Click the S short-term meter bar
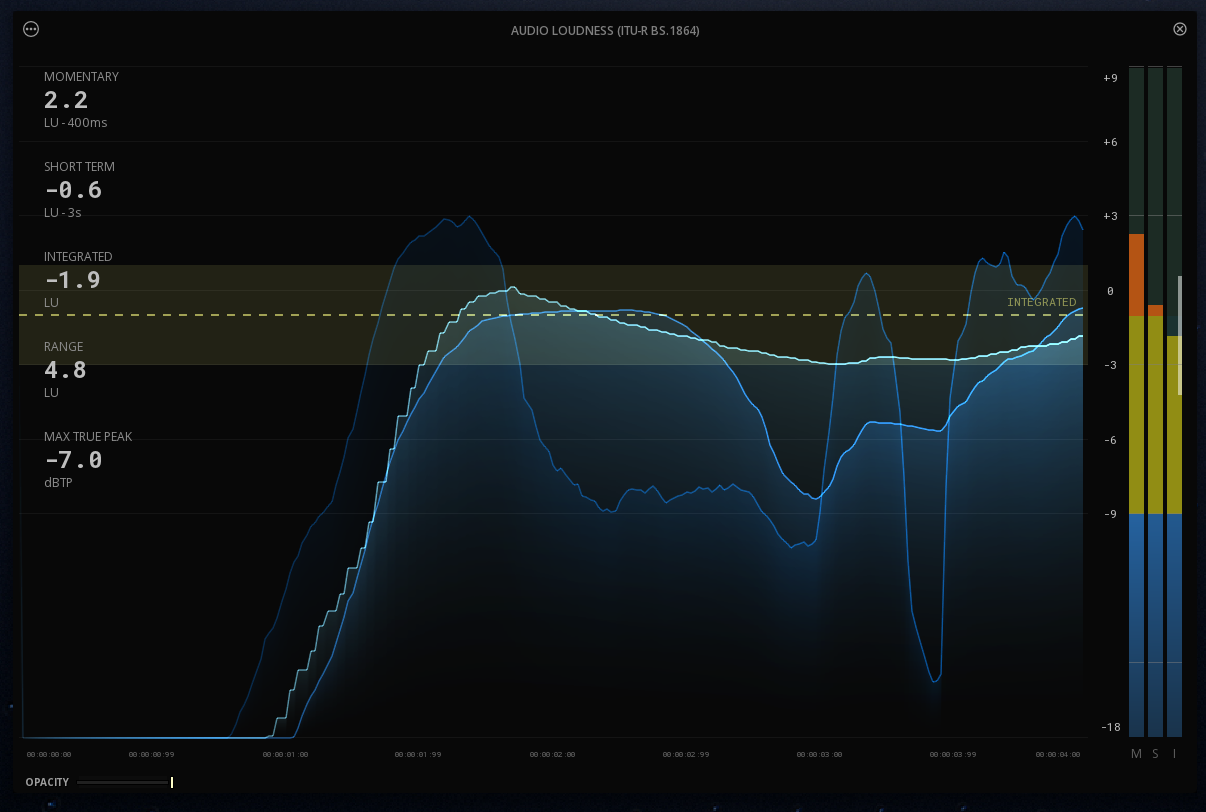 (1155, 400)
